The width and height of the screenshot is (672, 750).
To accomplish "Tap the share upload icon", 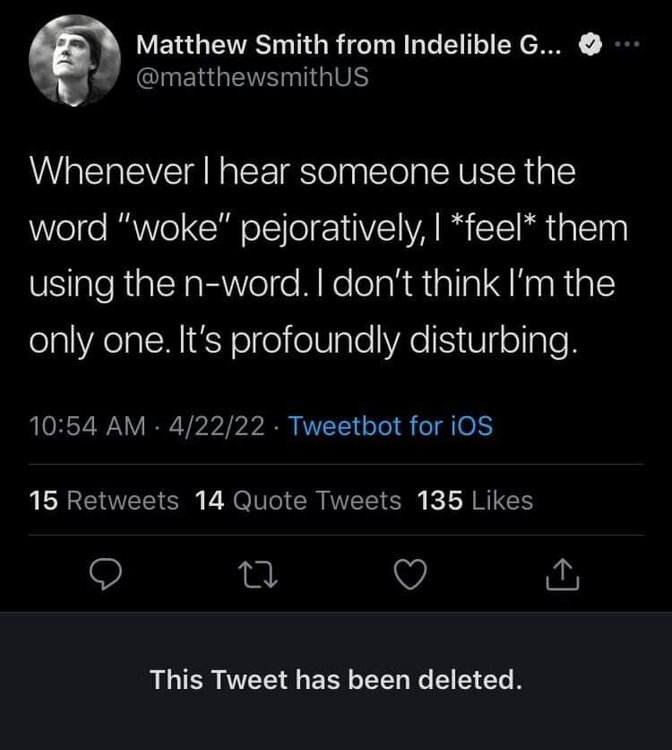I will (563, 573).
